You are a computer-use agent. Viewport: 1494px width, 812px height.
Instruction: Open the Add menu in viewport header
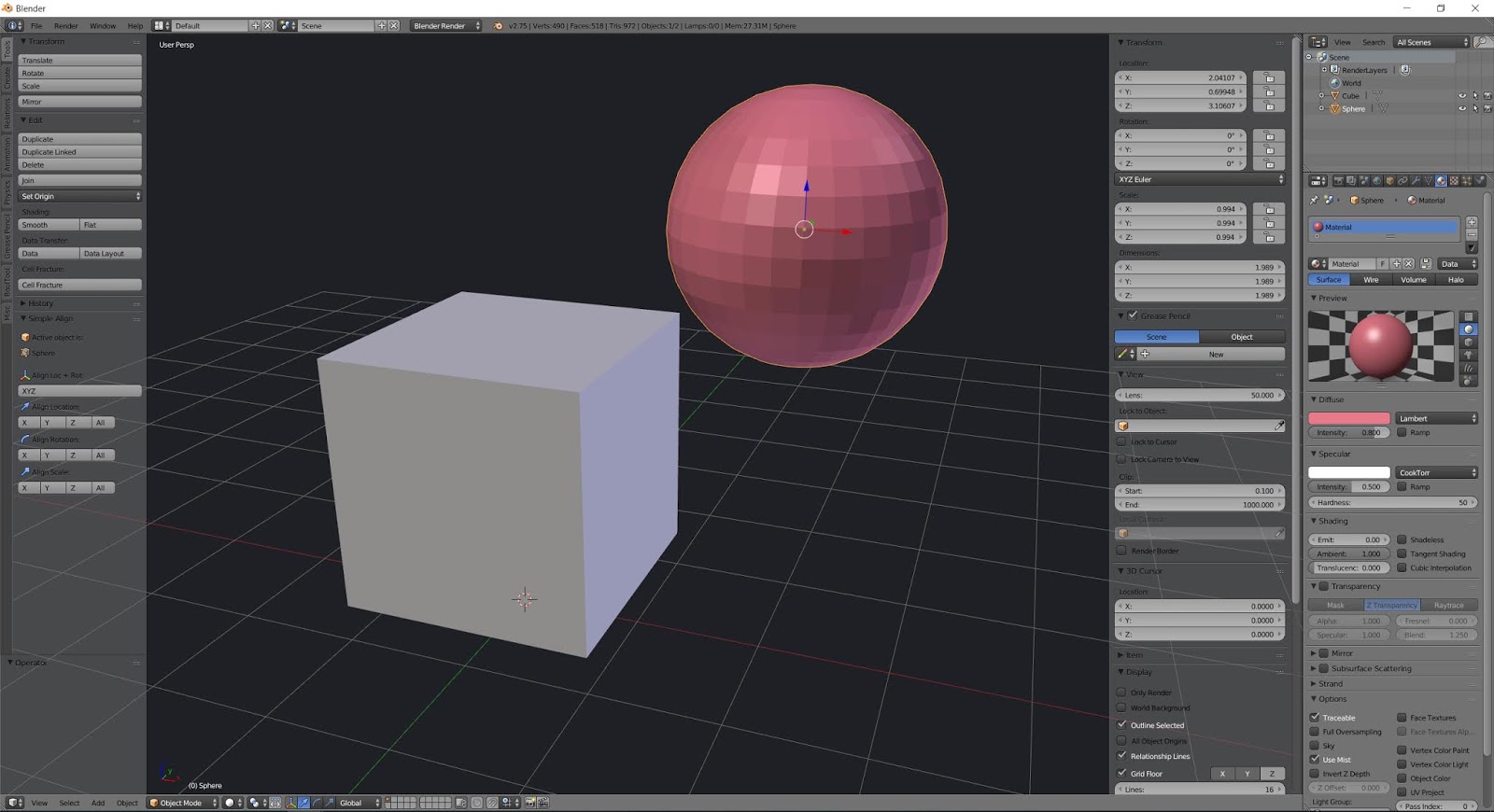pyautogui.click(x=98, y=803)
